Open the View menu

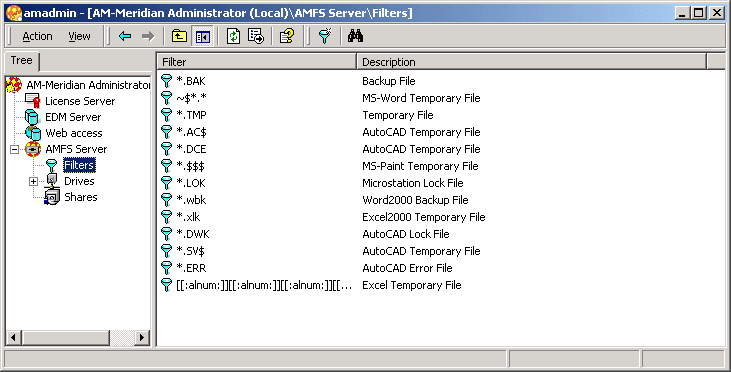point(79,36)
